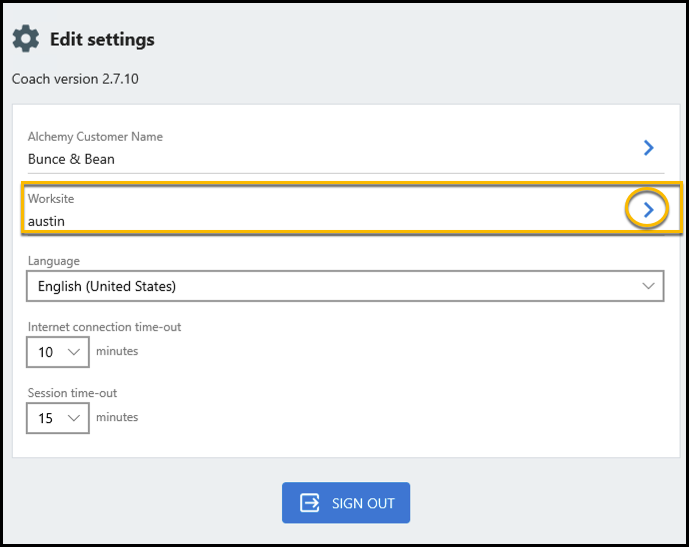
Task: Select the austin worksite value
Action: pos(46,221)
